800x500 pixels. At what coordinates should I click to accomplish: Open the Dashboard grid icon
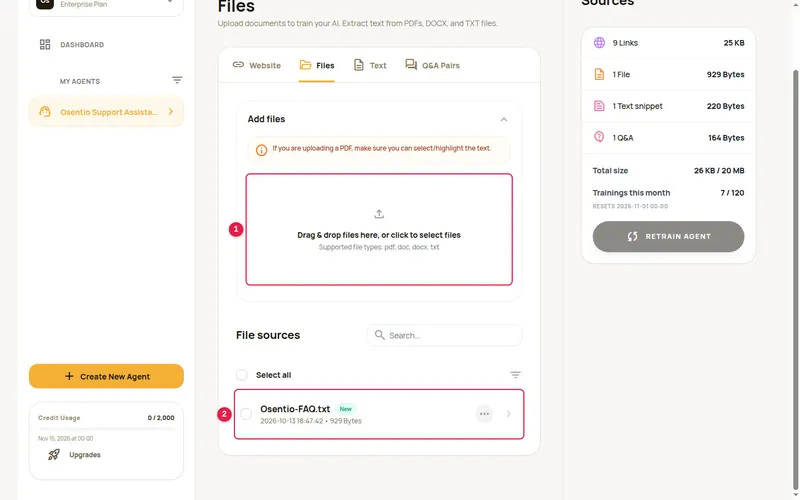(x=45, y=44)
